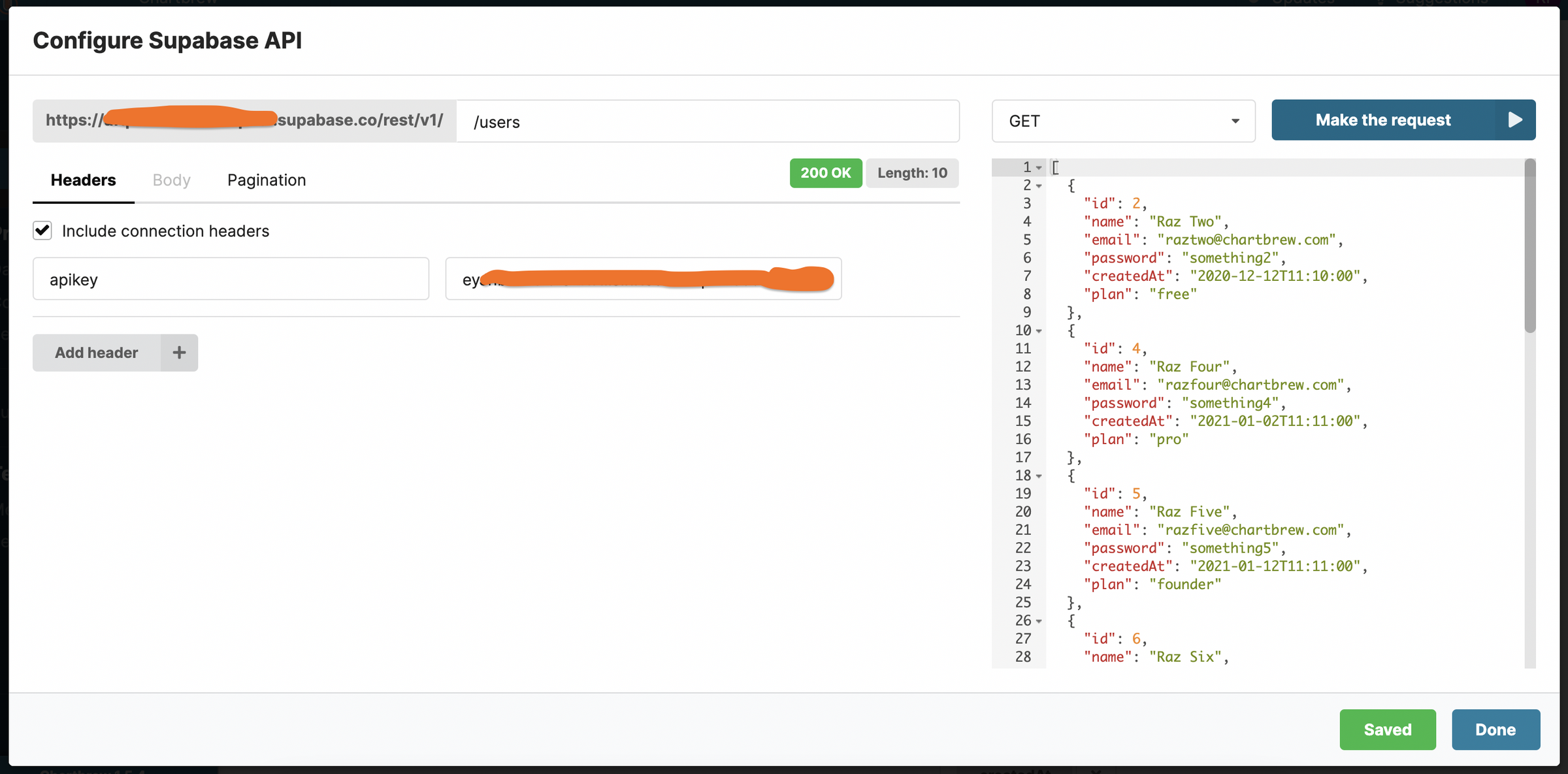The image size is (1568, 774).
Task: Switch to the Pagination tab
Action: point(266,180)
